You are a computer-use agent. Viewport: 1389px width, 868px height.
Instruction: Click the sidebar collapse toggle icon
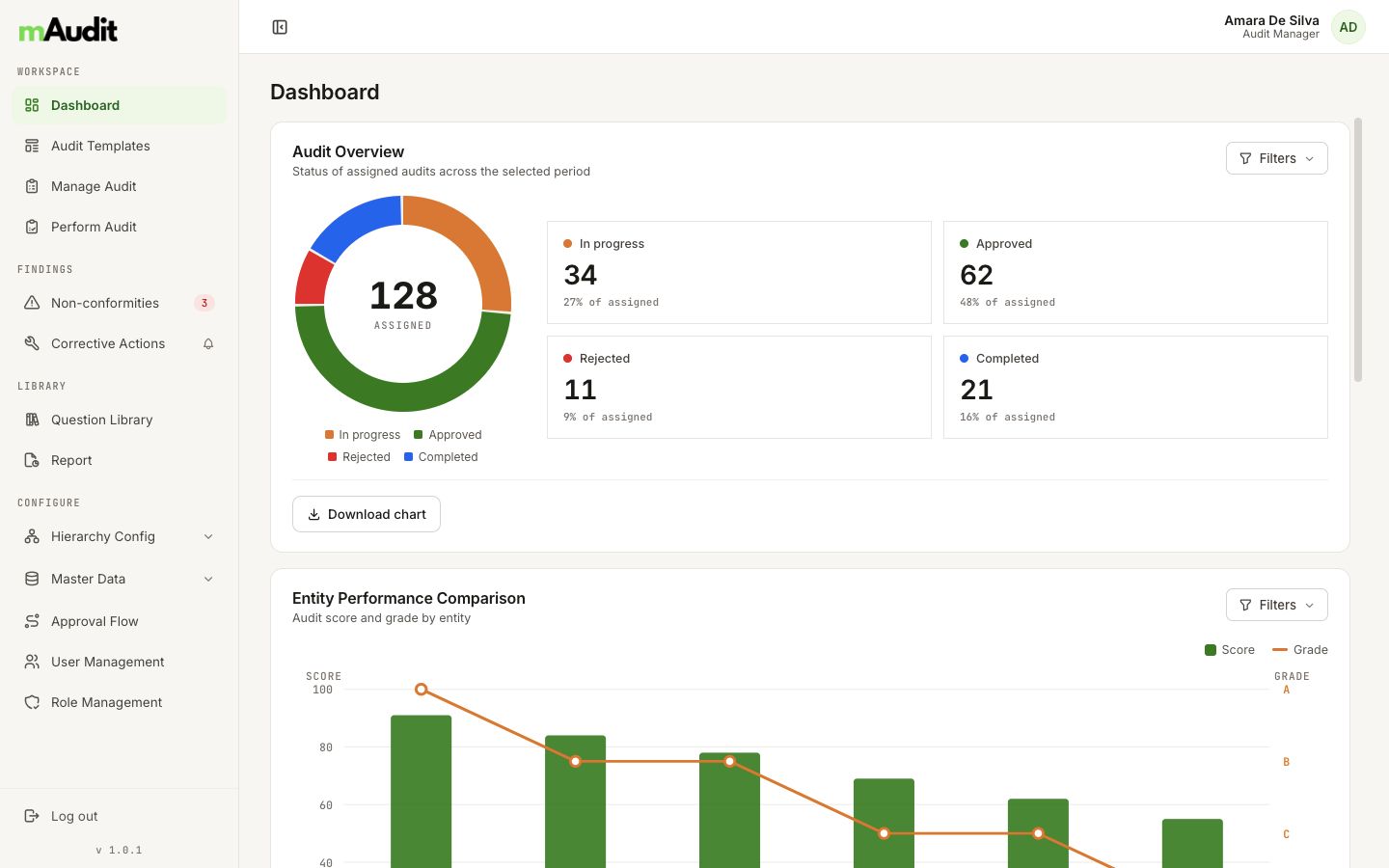click(280, 27)
